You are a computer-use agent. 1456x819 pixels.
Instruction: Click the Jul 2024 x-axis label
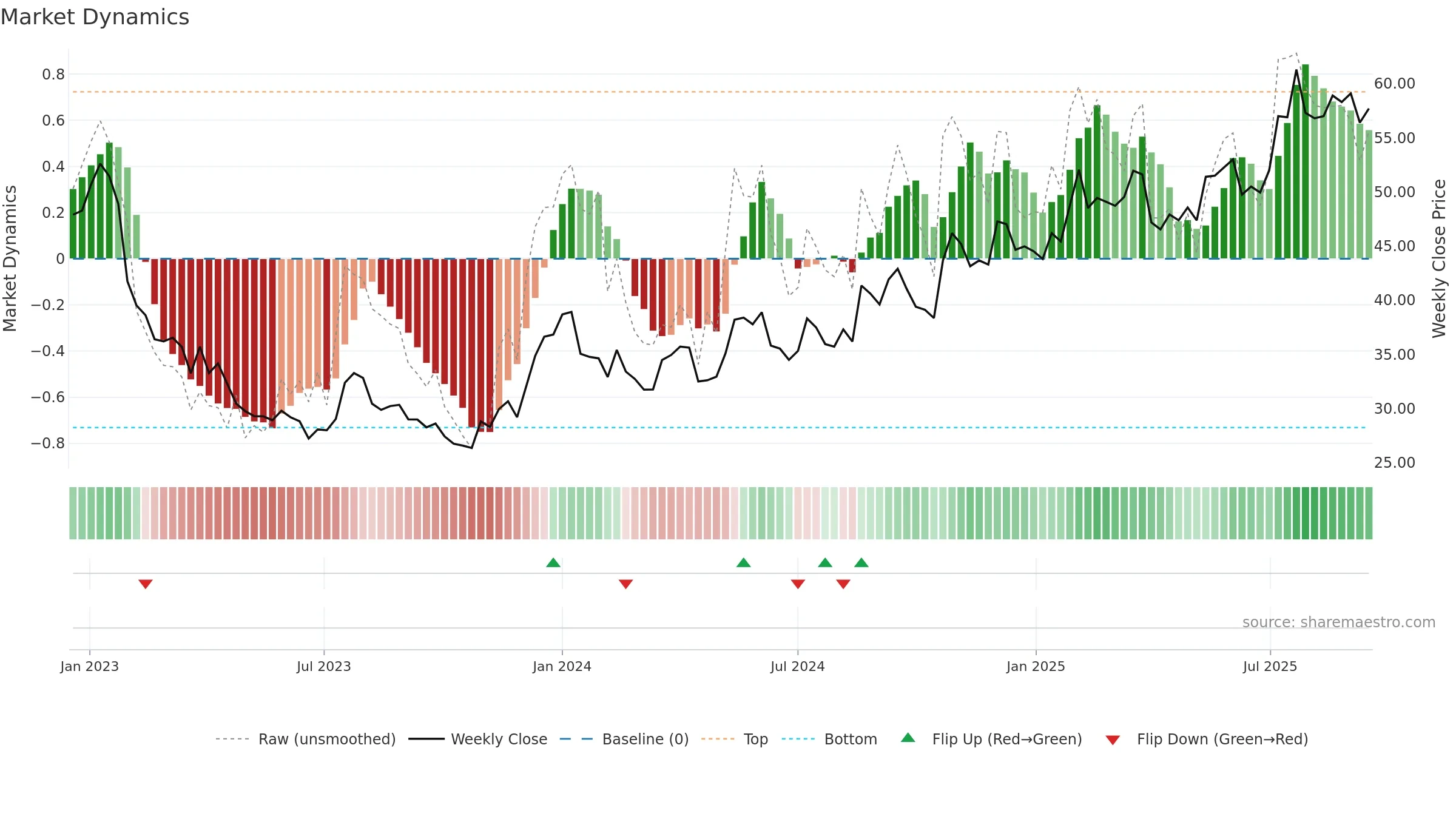click(x=798, y=666)
